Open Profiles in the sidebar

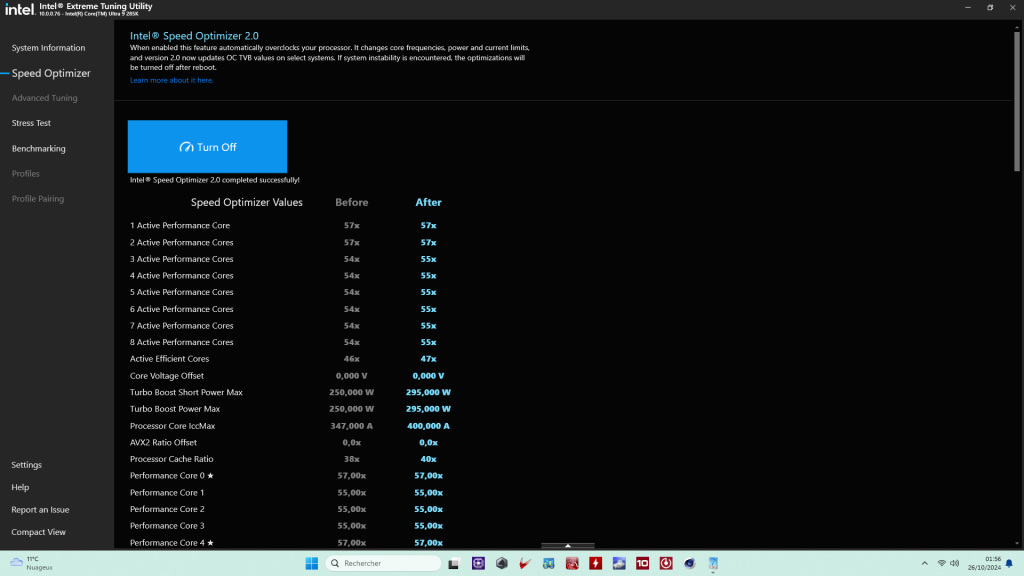pos(25,174)
